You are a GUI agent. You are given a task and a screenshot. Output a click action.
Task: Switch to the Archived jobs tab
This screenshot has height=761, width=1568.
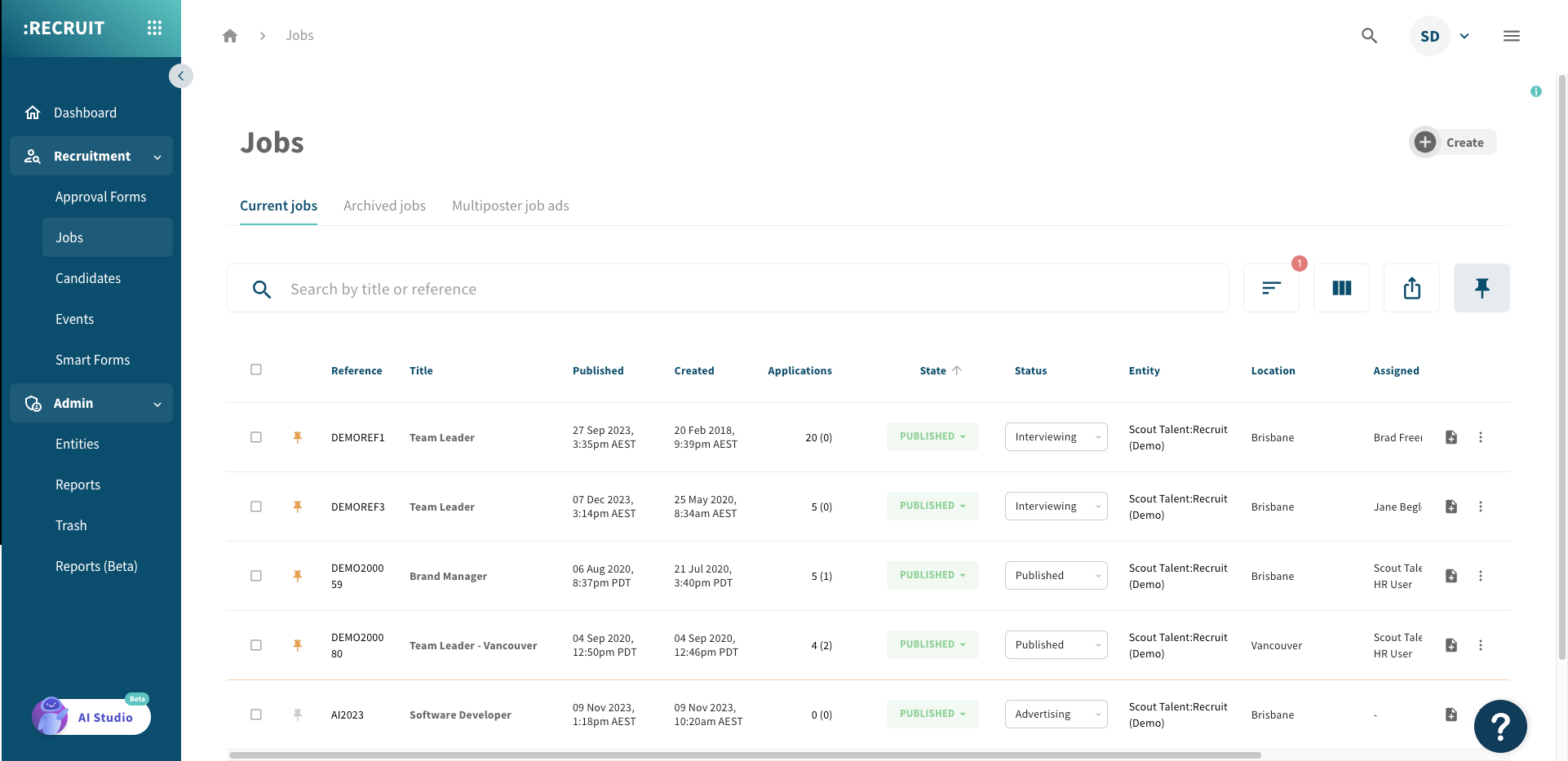coord(384,206)
